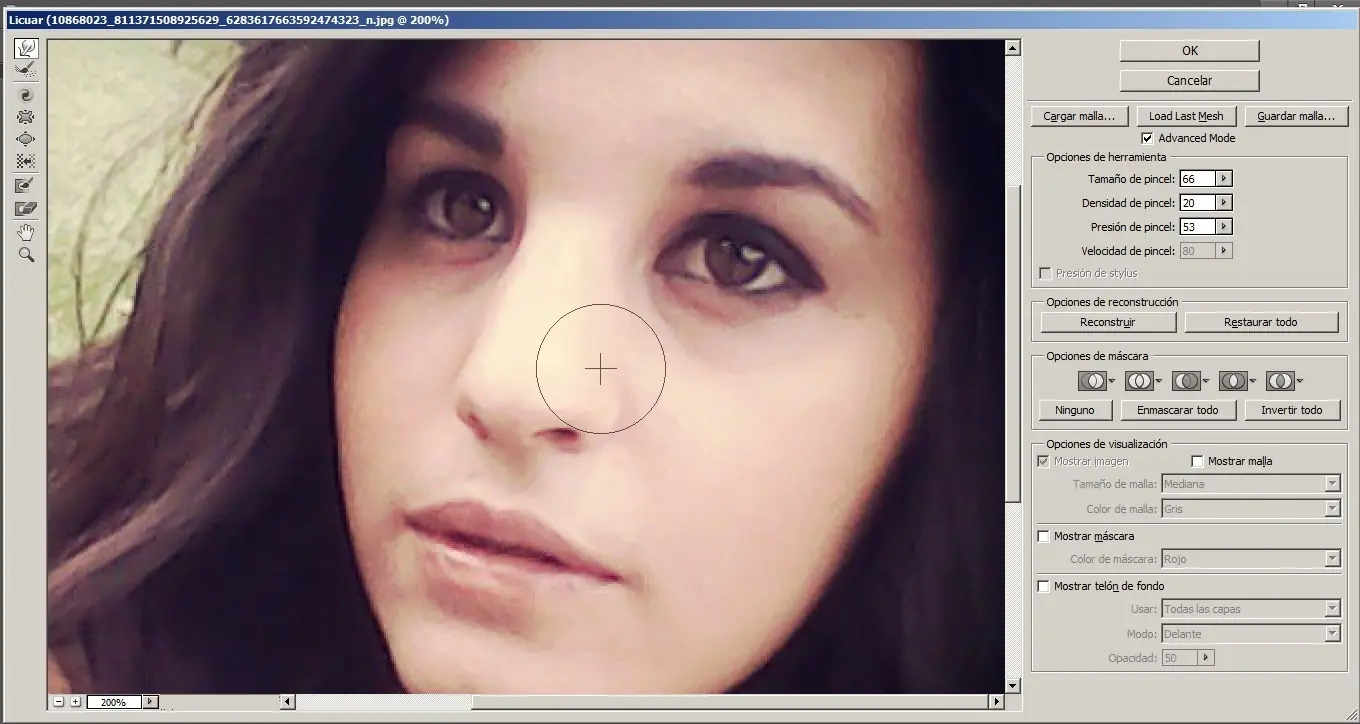This screenshot has height=724, width=1360.
Task: Click the Opacidad value field
Action: click(1179, 658)
